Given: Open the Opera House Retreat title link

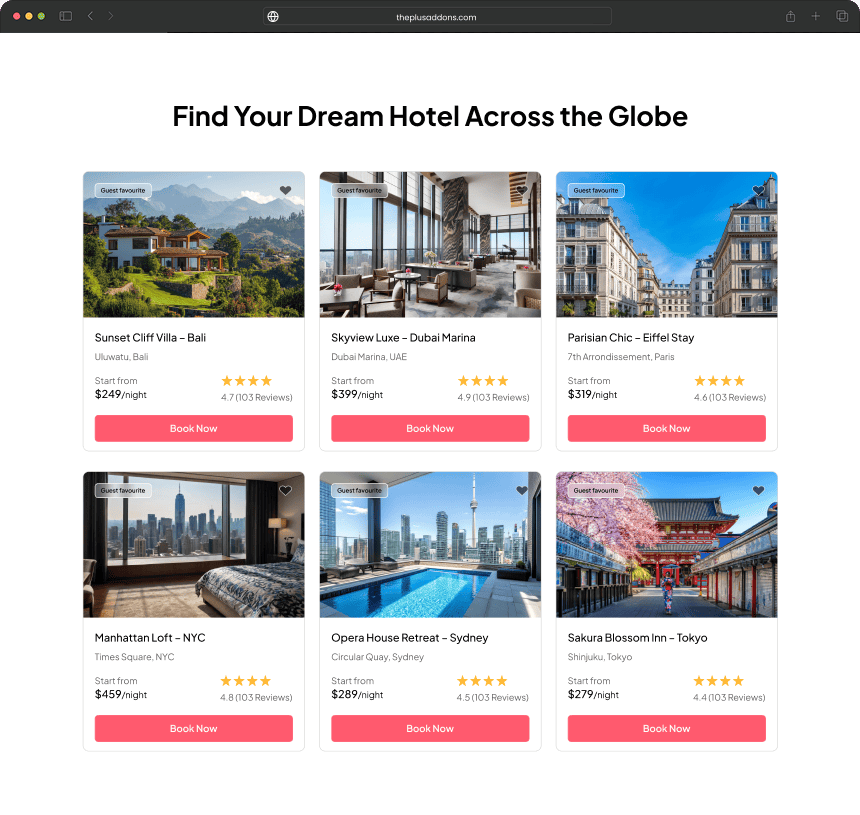Looking at the screenshot, I should [x=409, y=638].
